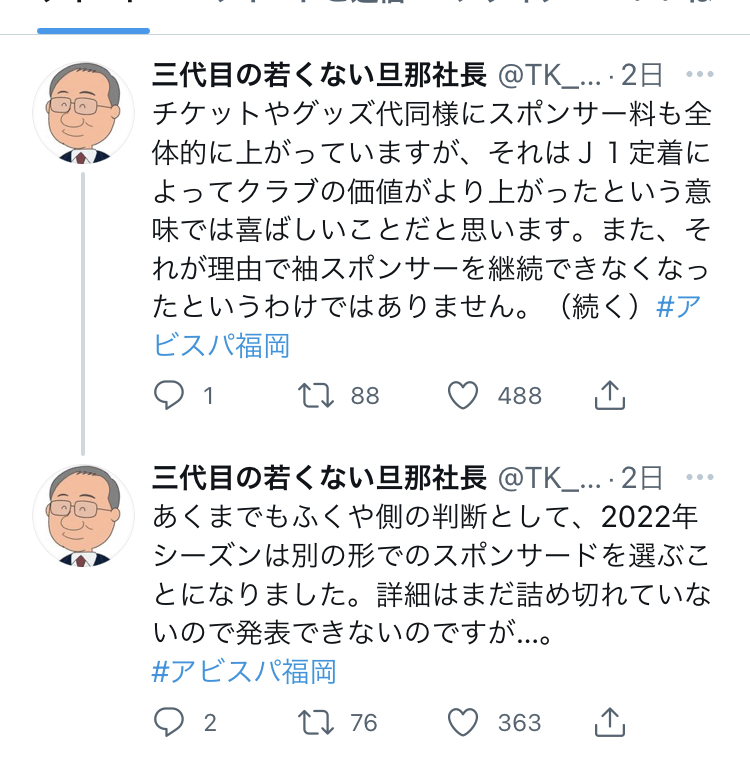750x776 pixels.
Task: Share the first tweet via share icon
Action: 609,396
